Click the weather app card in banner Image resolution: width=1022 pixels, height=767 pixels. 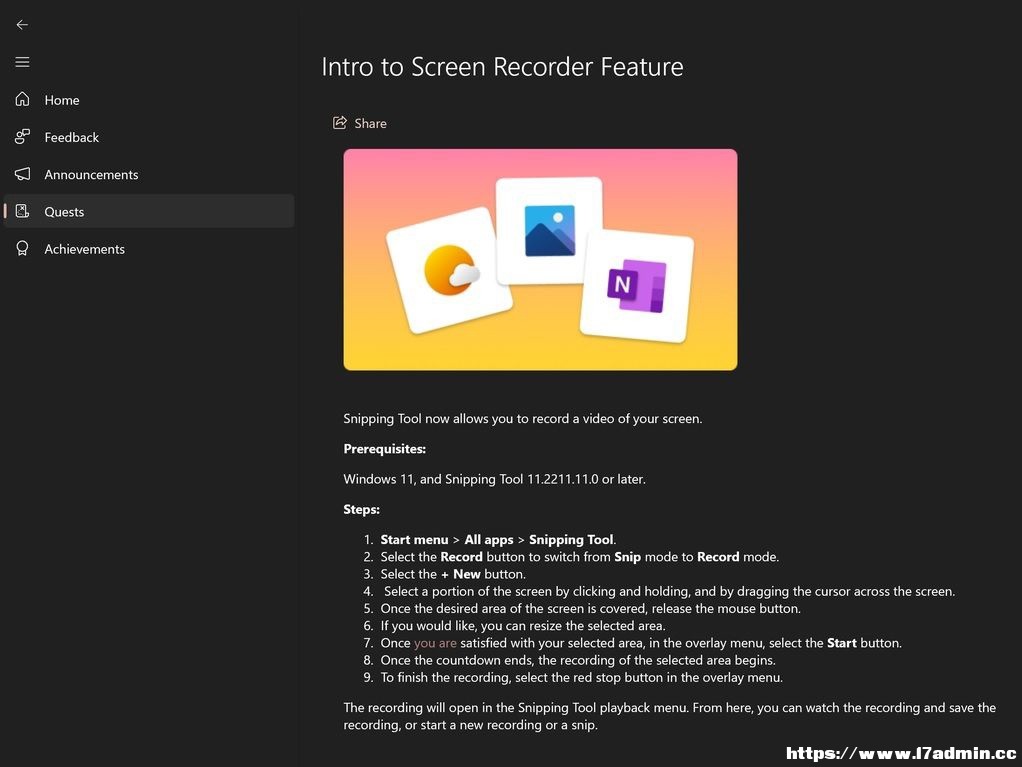tap(449, 270)
